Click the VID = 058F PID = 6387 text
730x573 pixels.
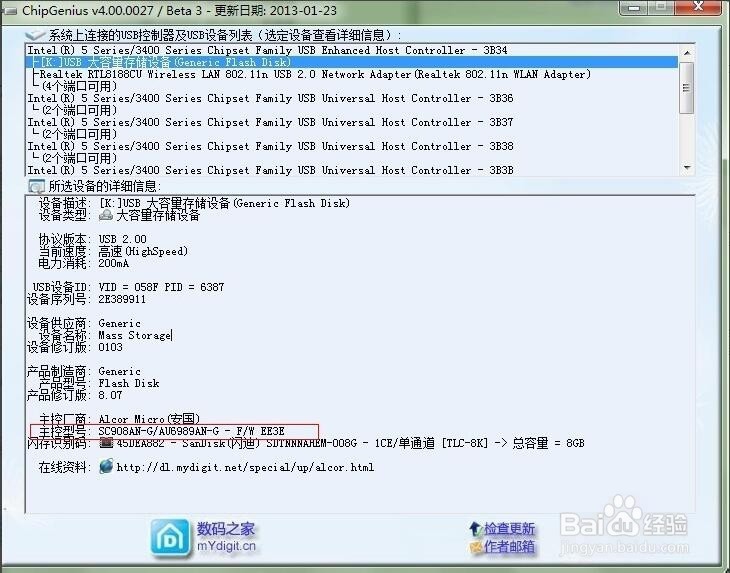point(161,287)
